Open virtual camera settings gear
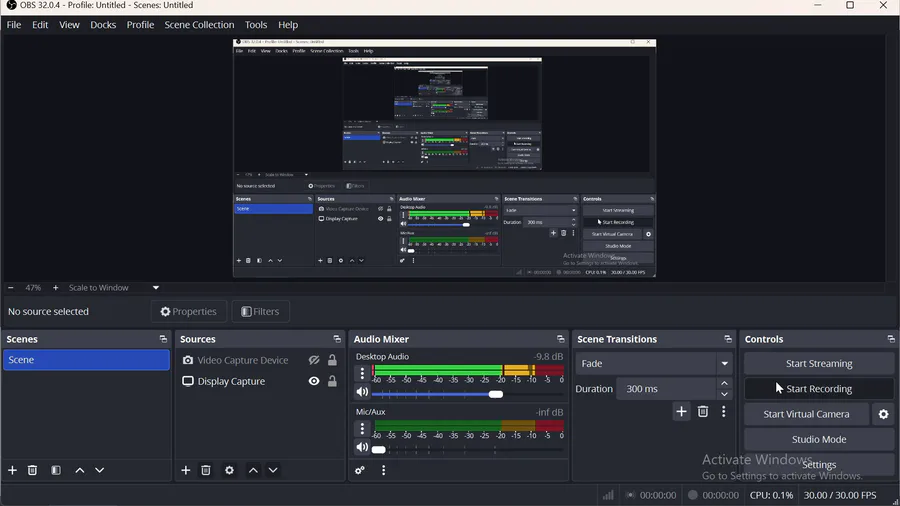This screenshot has height=506, width=900. (x=883, y=414)
